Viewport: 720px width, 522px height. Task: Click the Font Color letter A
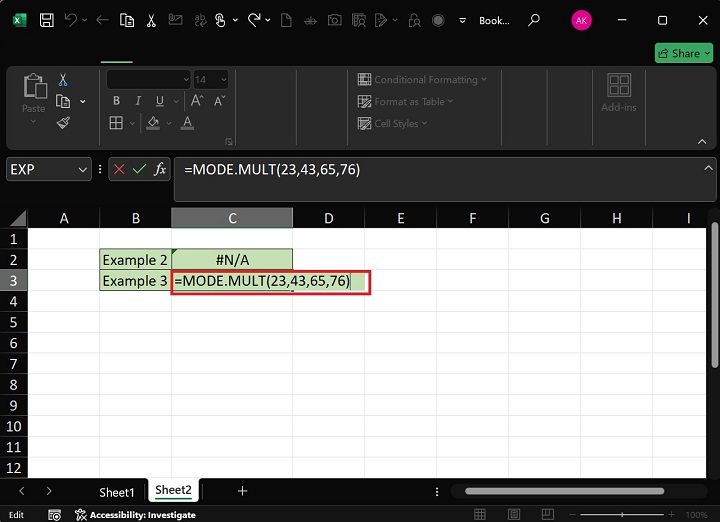tap(187, 123)
